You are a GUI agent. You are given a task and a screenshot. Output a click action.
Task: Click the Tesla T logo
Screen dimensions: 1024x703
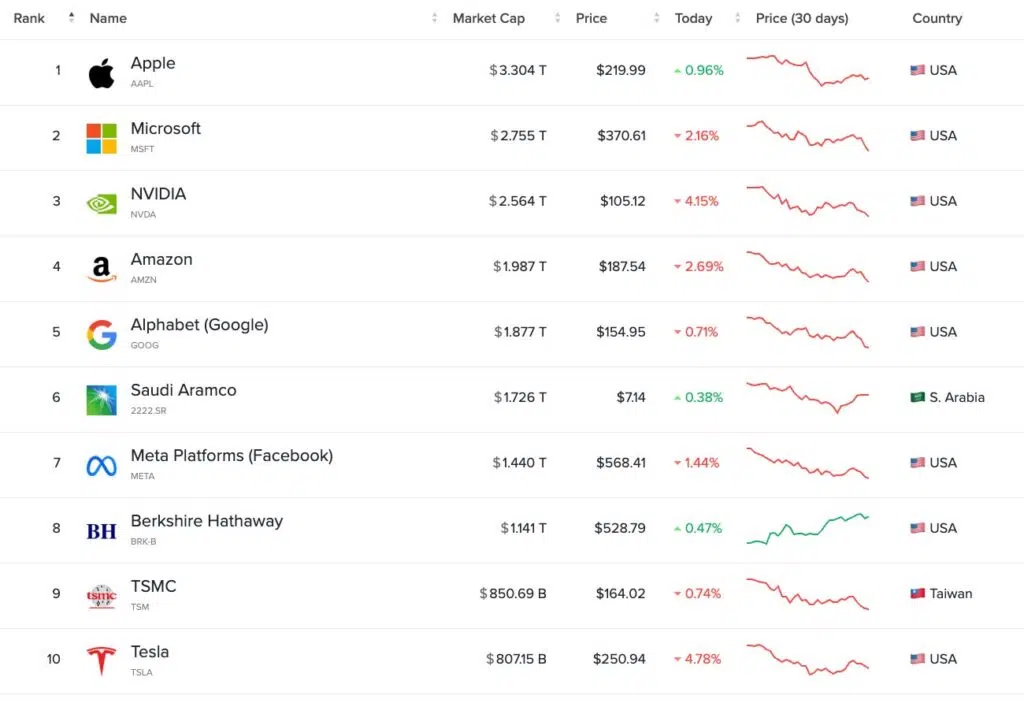coord(101,661)
